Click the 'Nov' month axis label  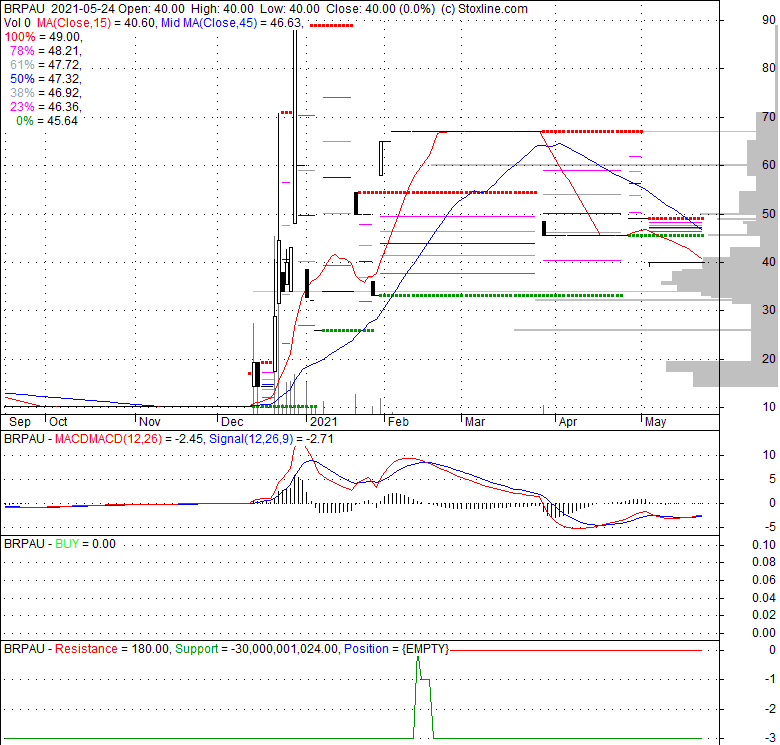pyautogui.click(x=150, y=422)
